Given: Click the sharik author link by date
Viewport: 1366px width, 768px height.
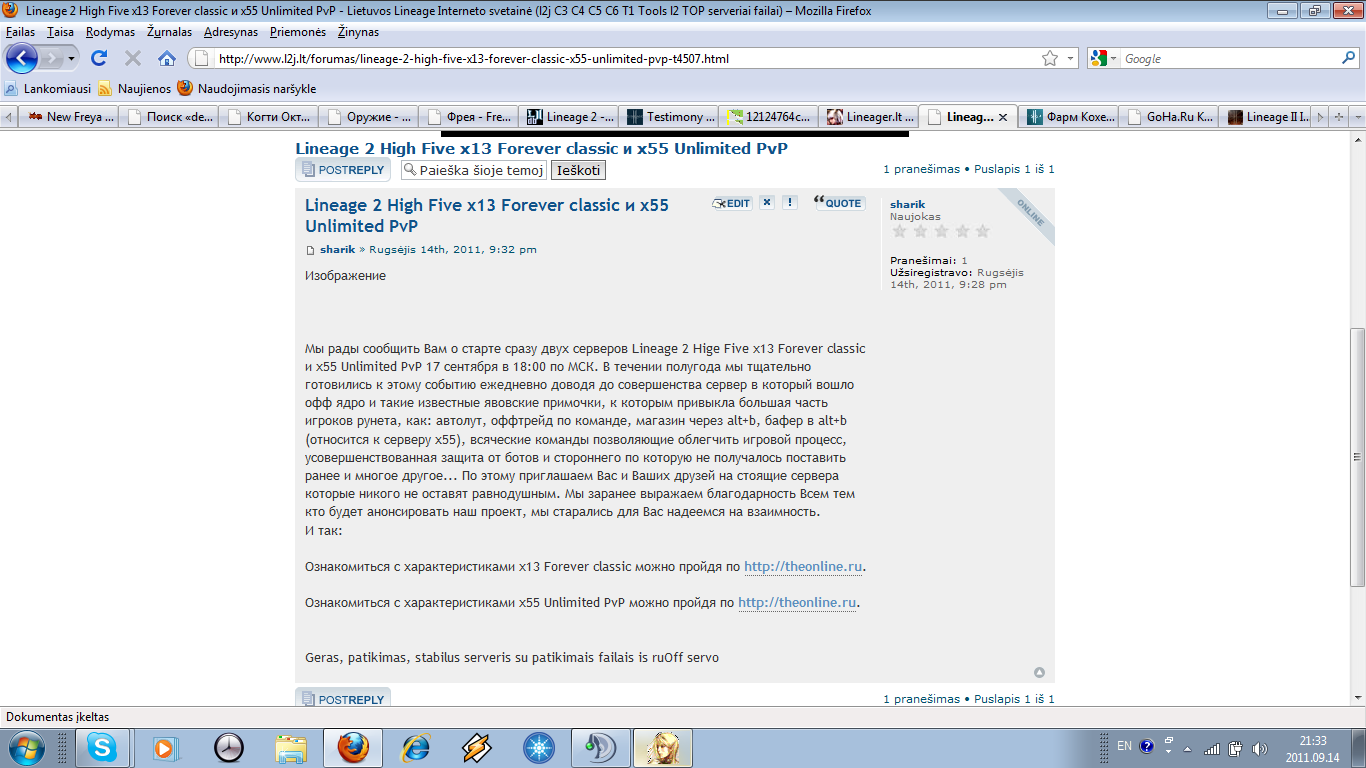Looking at the screenshot, I should point(338,249).
